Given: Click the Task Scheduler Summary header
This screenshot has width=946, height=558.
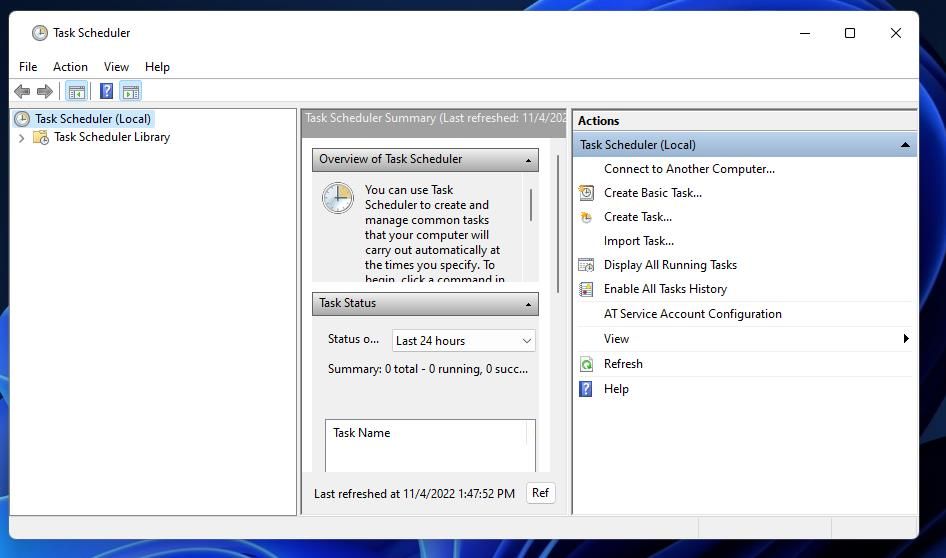Looking at the screenshot, I should pyautogui.click(x=434, y=118).
